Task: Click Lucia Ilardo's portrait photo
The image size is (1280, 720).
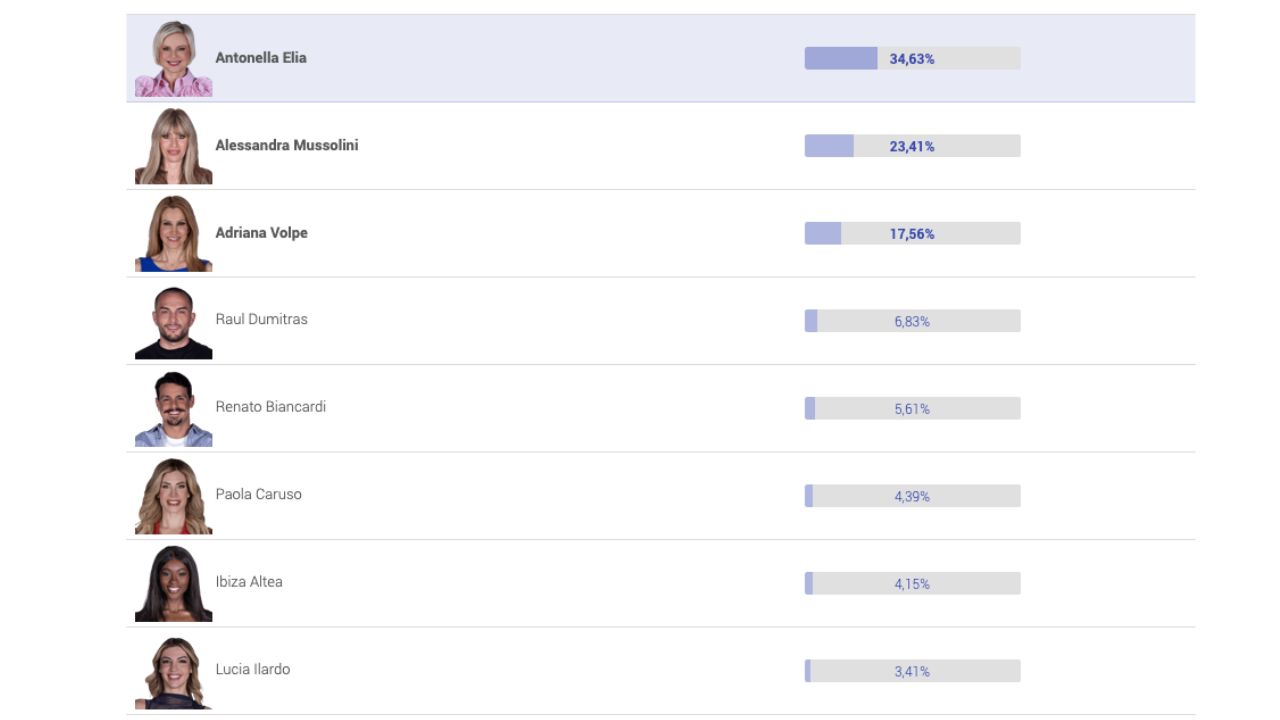Action: tap(174, 671)
